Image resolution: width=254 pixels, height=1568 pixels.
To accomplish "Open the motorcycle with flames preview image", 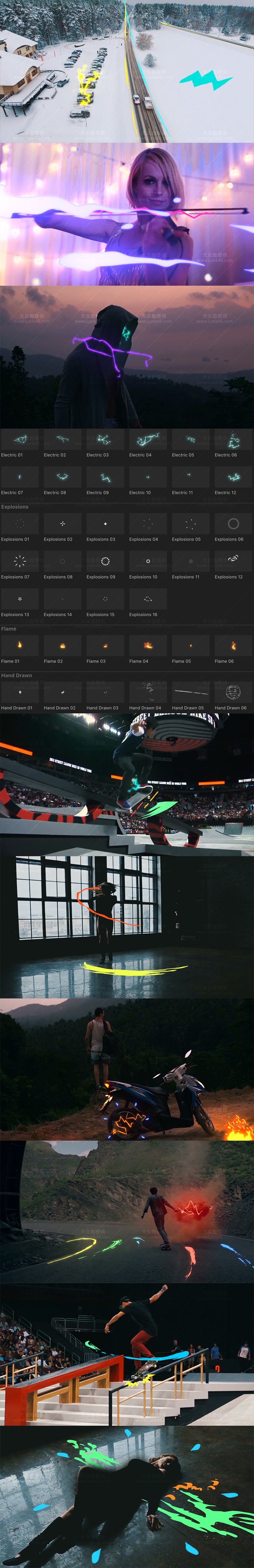I will click(127, 1069).
